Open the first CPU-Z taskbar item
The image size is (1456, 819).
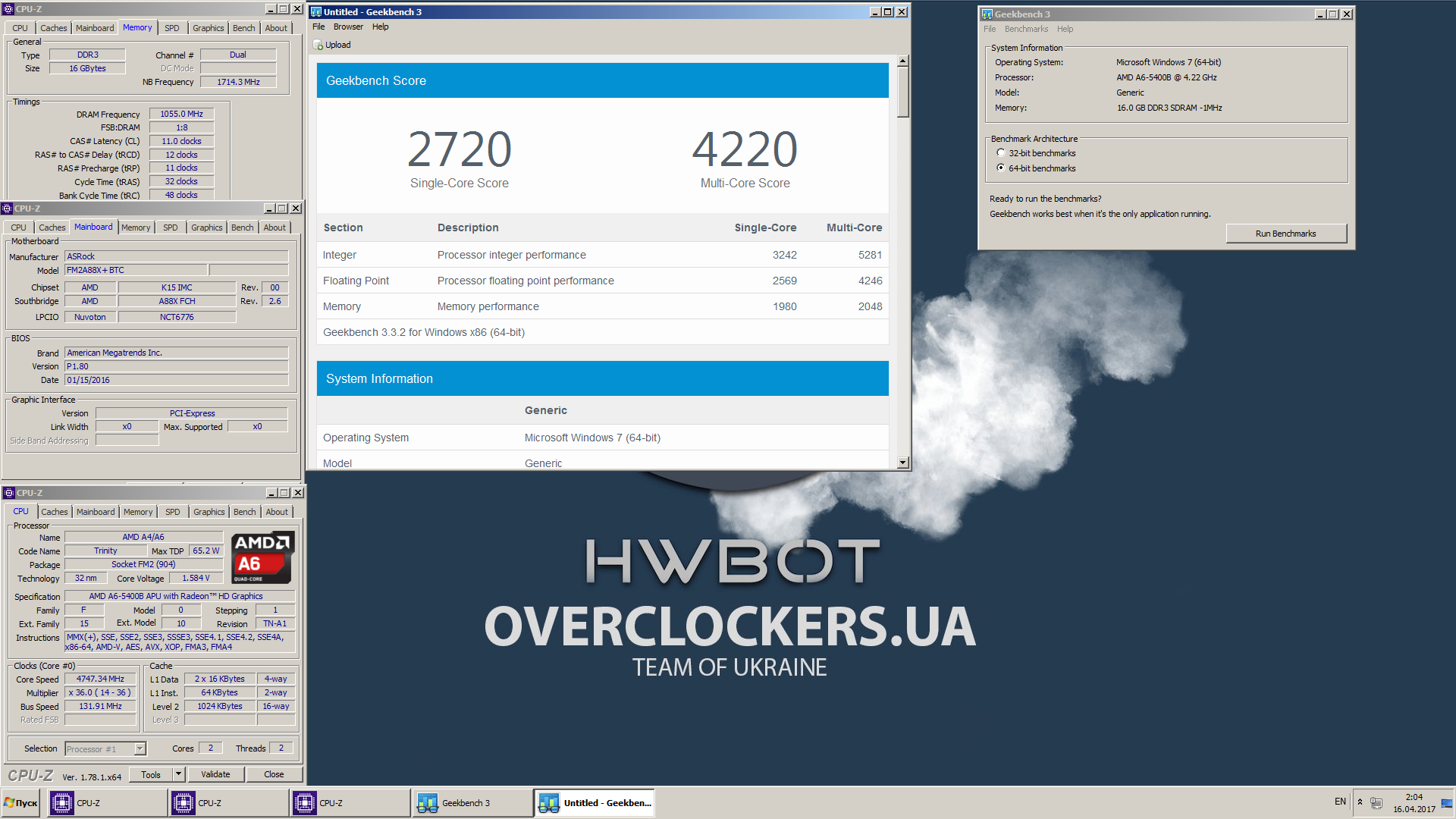coord(108,803)
